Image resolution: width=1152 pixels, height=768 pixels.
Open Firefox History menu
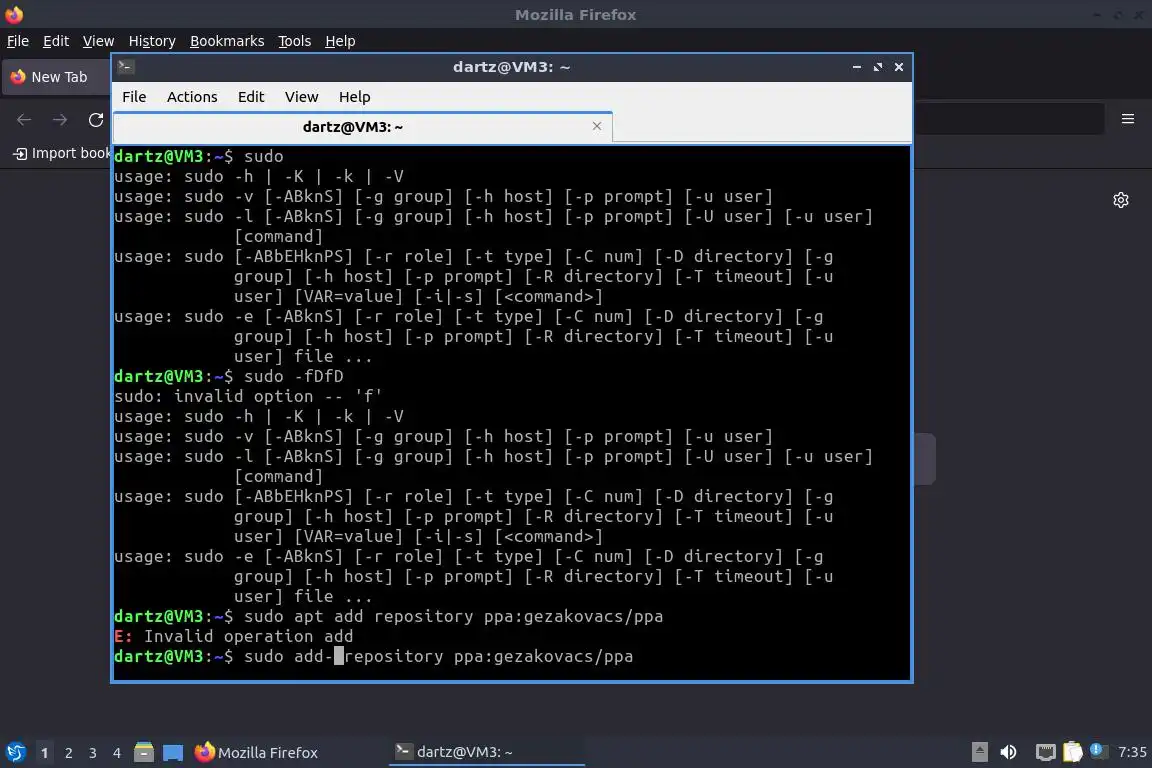pos(152,41)
